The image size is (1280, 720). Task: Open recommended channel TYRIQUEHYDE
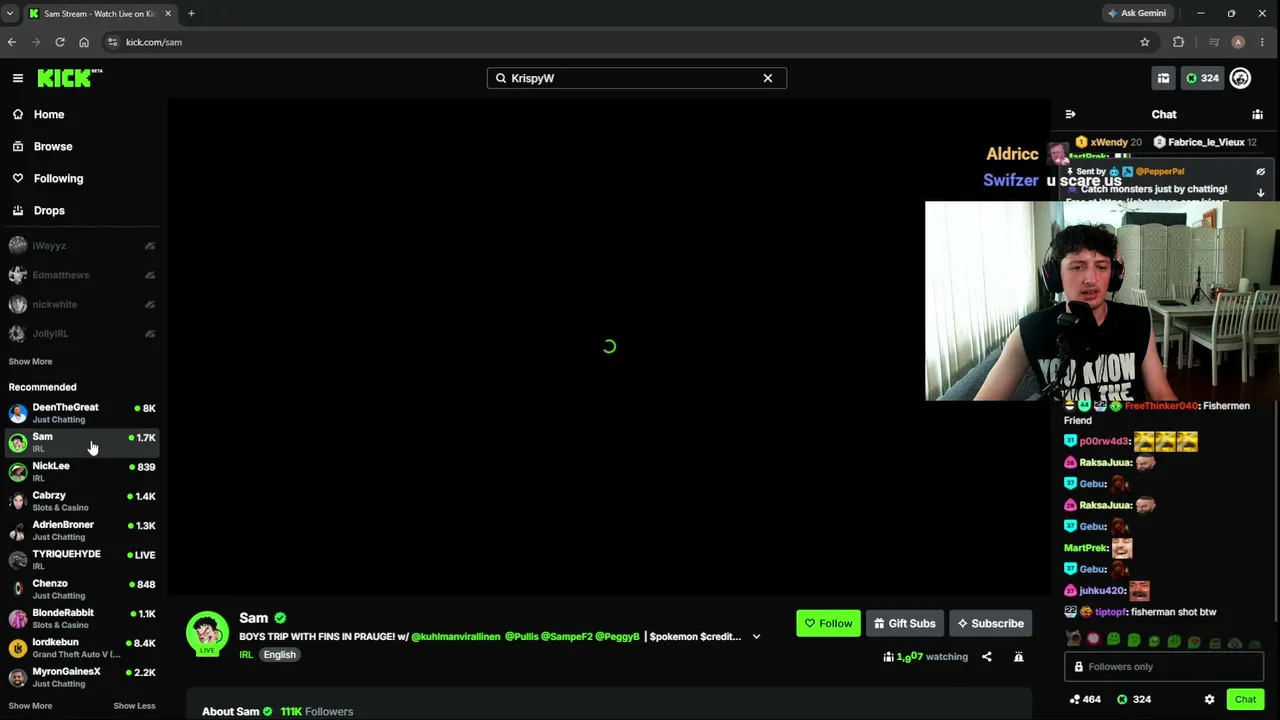click(82, 559)
